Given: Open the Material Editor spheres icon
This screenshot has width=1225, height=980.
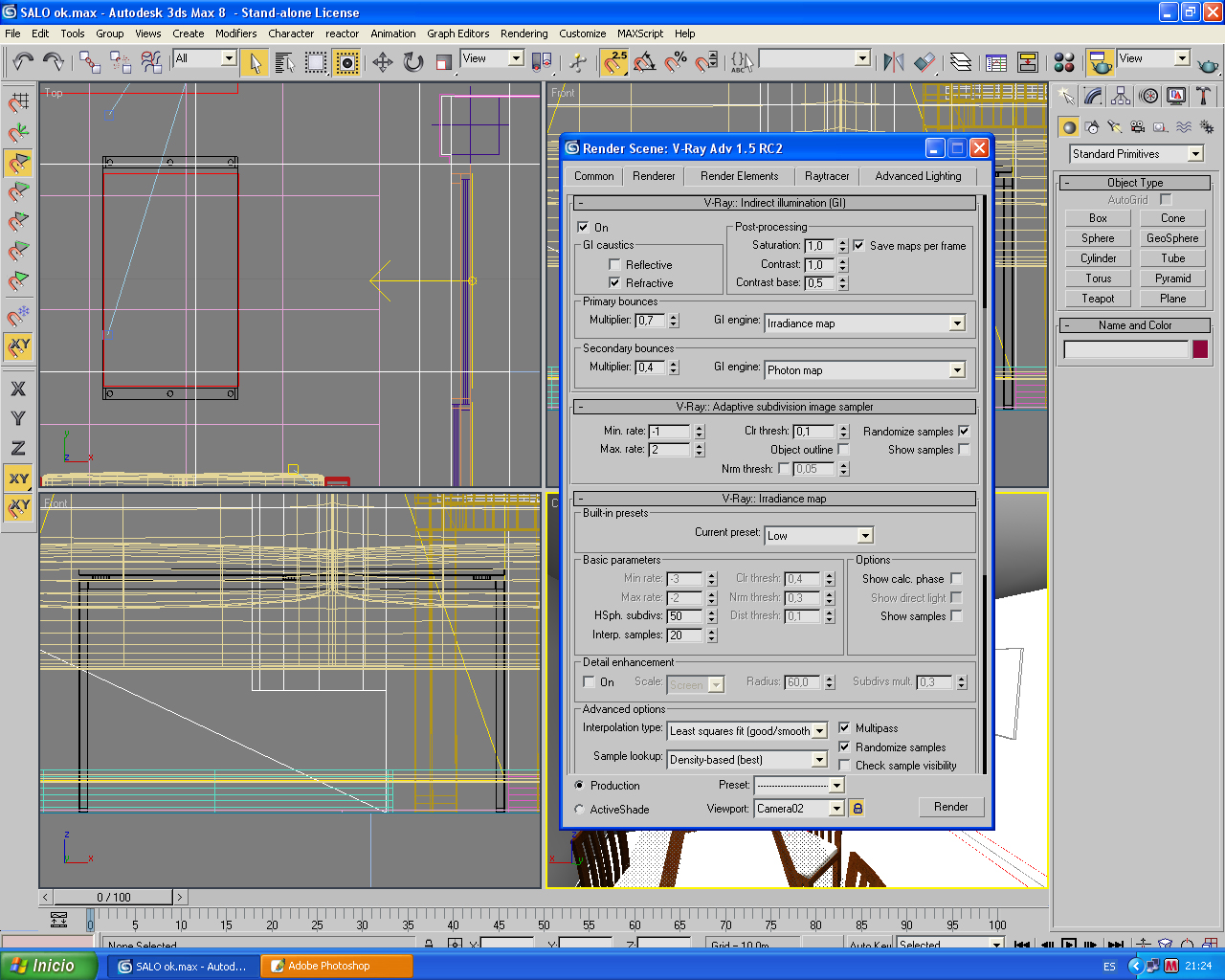Looking at the screenshot, I should 1063,62.
